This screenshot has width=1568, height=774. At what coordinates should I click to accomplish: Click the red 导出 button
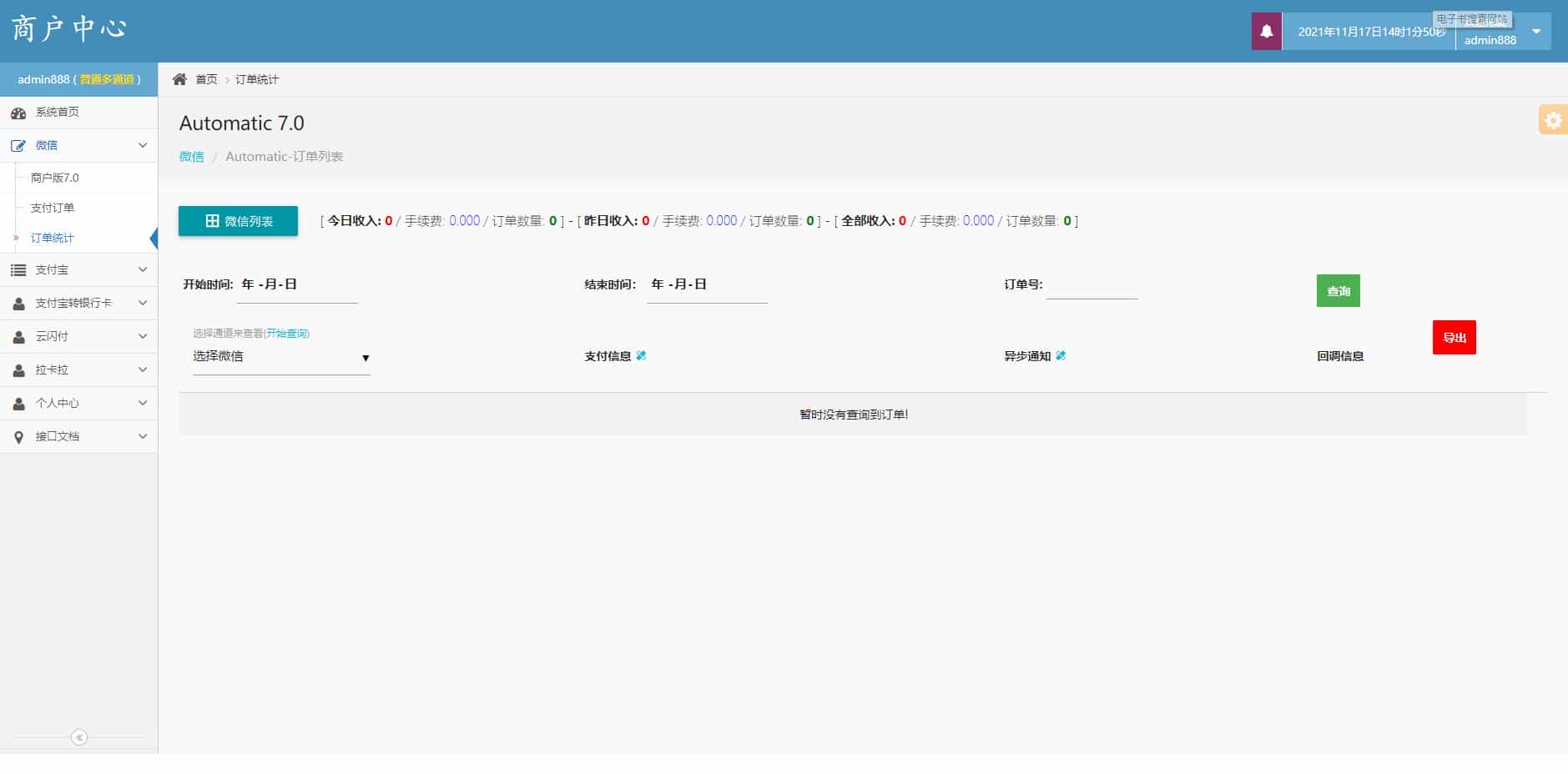(1455, 337)
